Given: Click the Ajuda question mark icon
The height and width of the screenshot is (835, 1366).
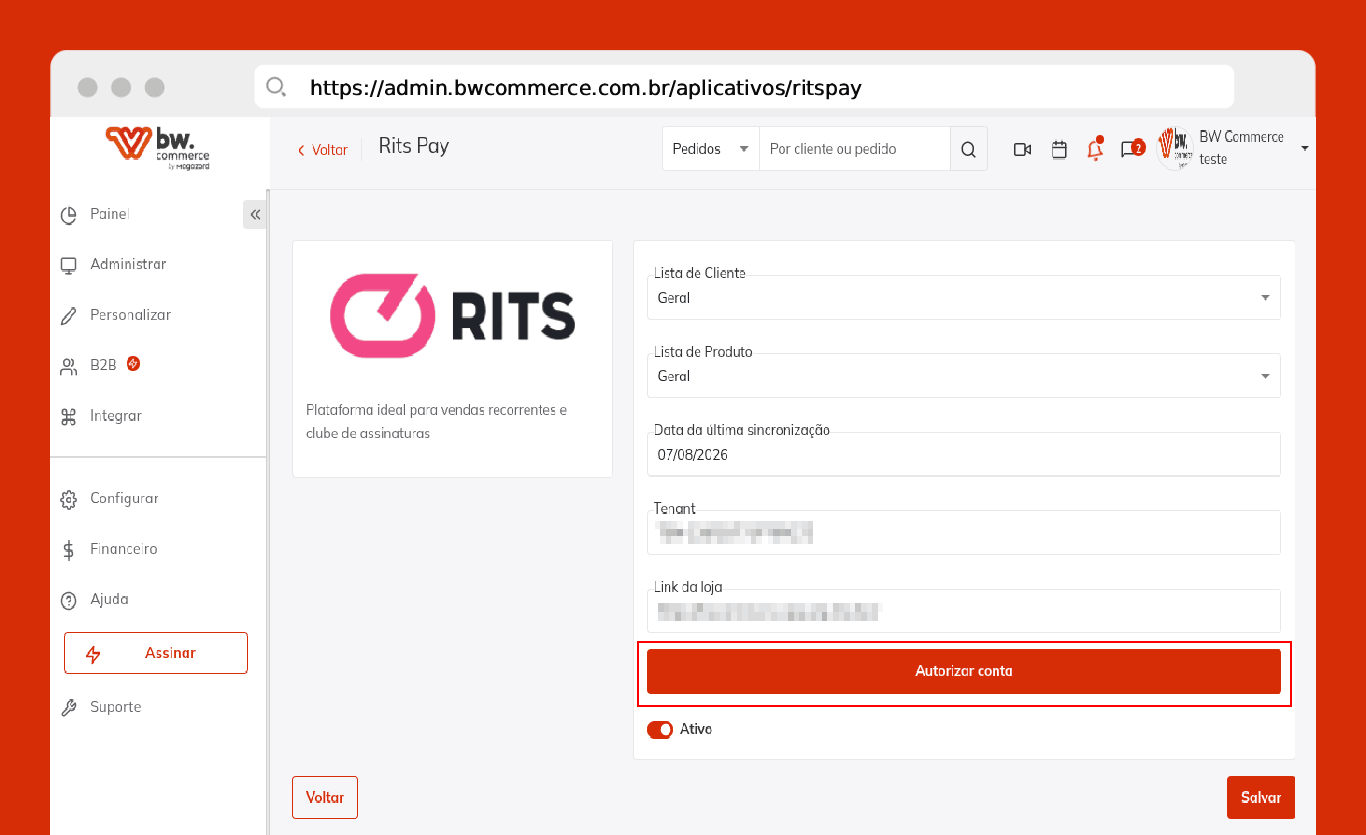Looking at the screenshot, I should [x=69, y=600].
